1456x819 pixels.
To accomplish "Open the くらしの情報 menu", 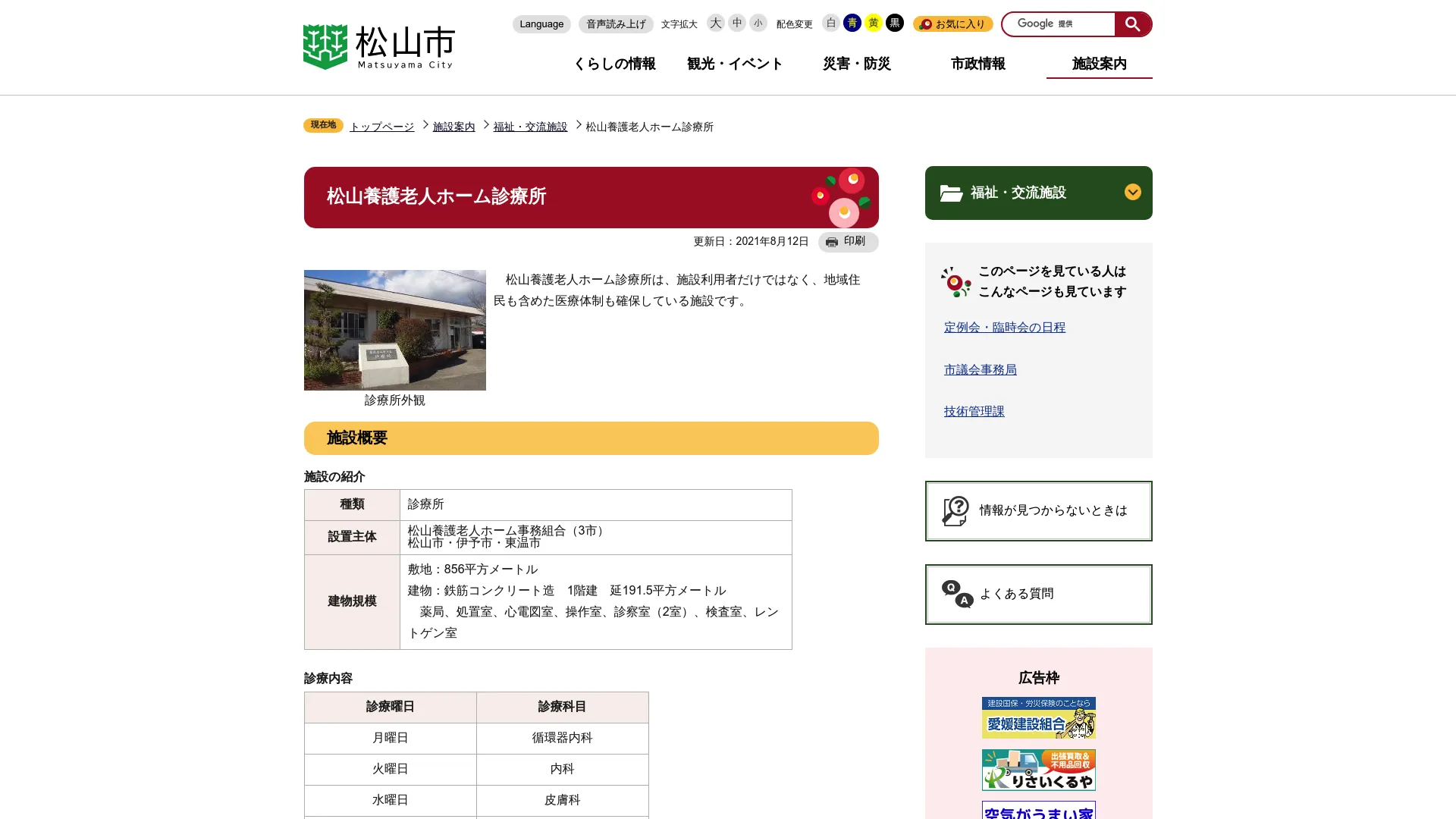I will [x=614, y=64].
